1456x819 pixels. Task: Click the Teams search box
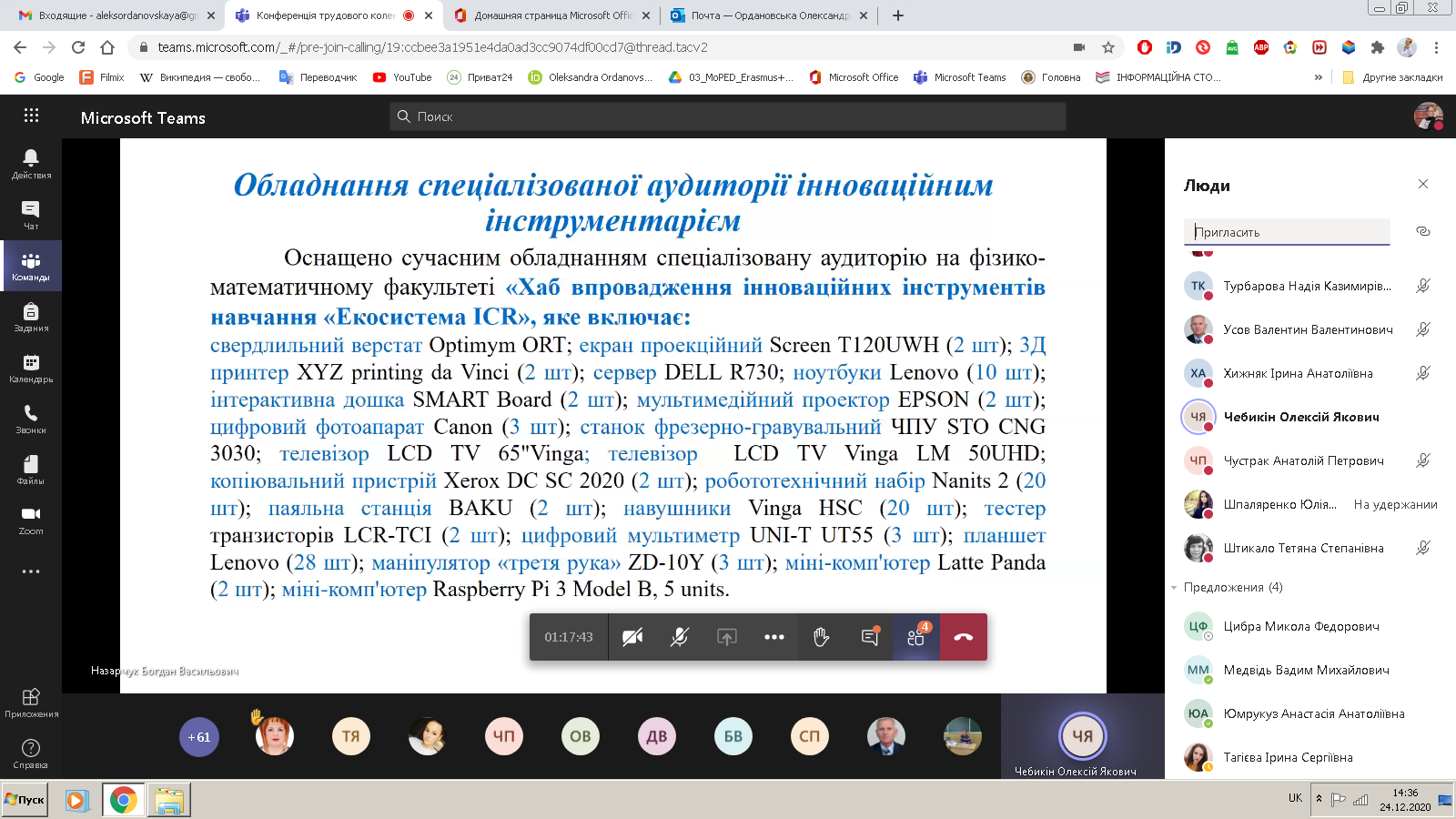(x=728, y=116)
